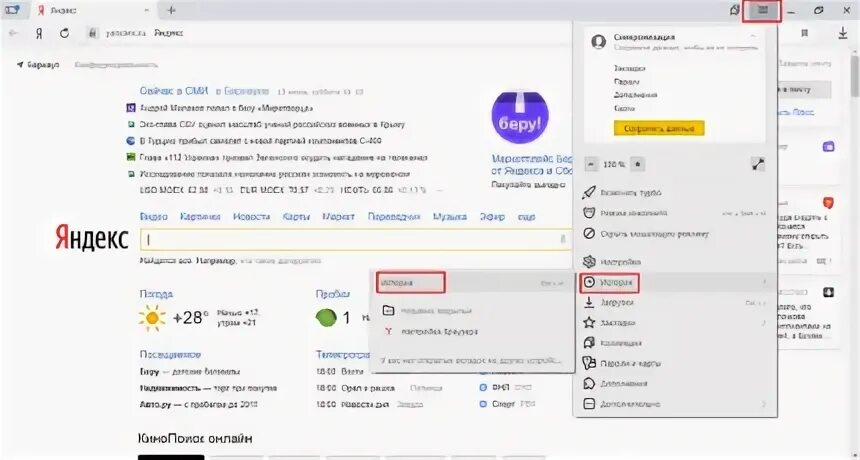Image resolution: width=860 pixels, height=460 pixels.
Task: Open the Пароли и карты menu item
Action: [675, 364]
